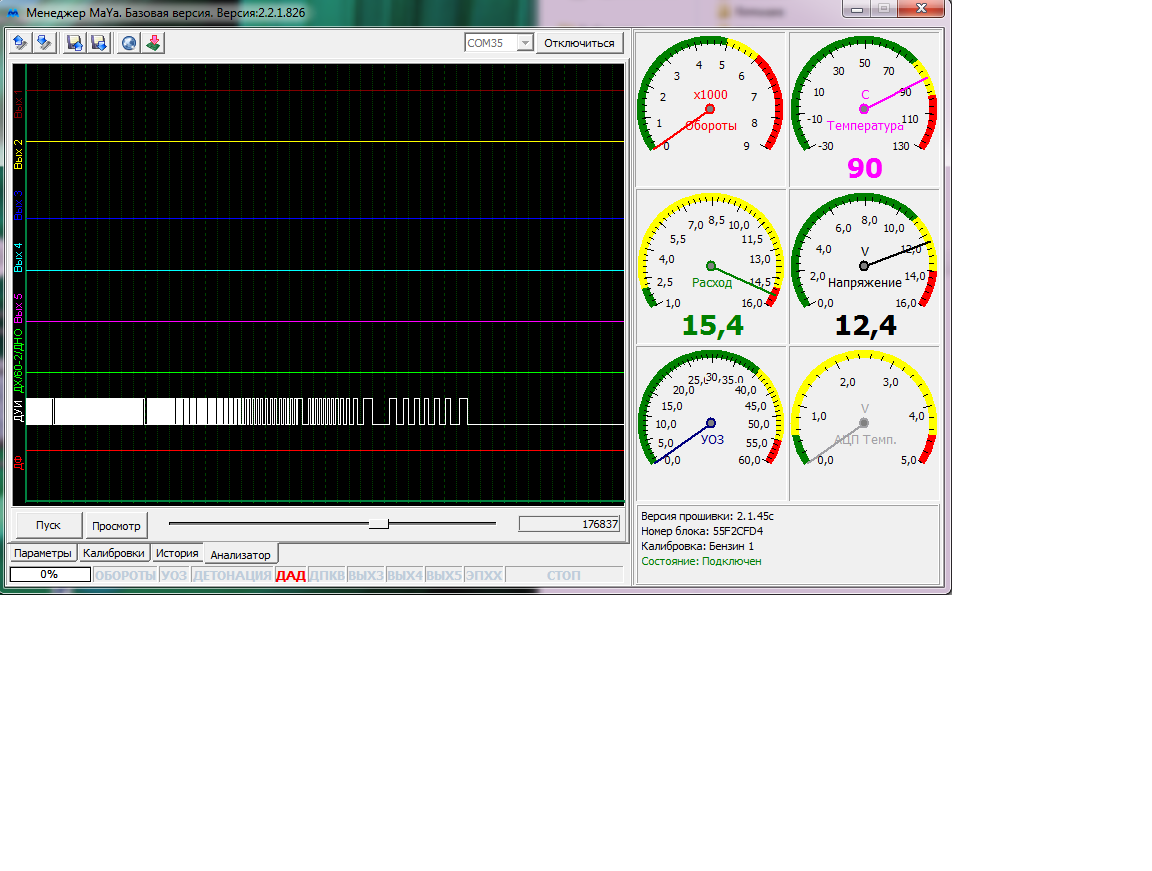Click the floppy disk with down arrow icon

[98, 43]
